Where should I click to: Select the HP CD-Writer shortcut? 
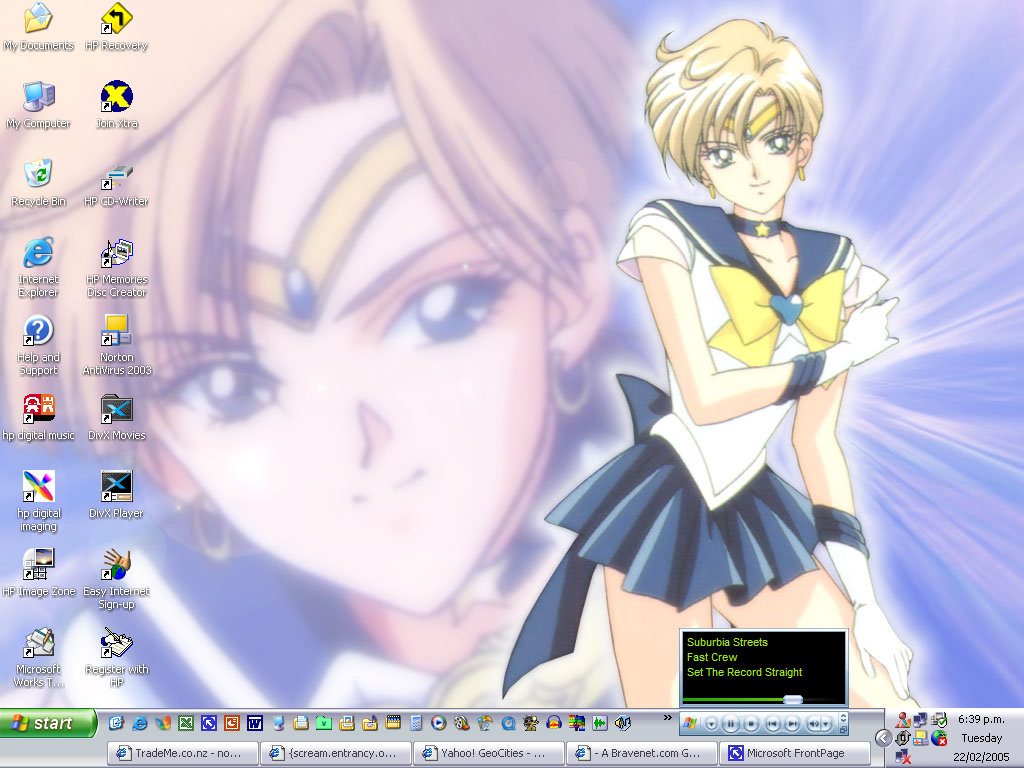[x=116, y=183]
